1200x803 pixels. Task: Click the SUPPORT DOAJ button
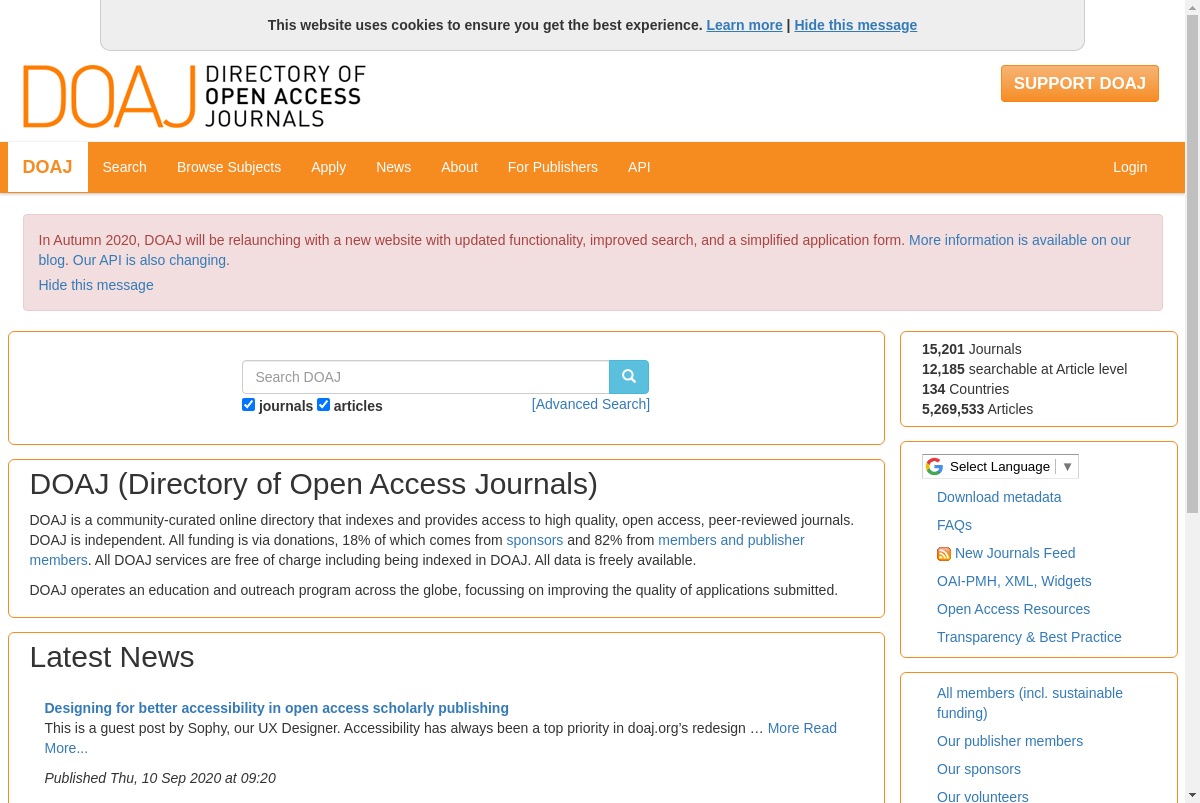tap(1080, 84)
